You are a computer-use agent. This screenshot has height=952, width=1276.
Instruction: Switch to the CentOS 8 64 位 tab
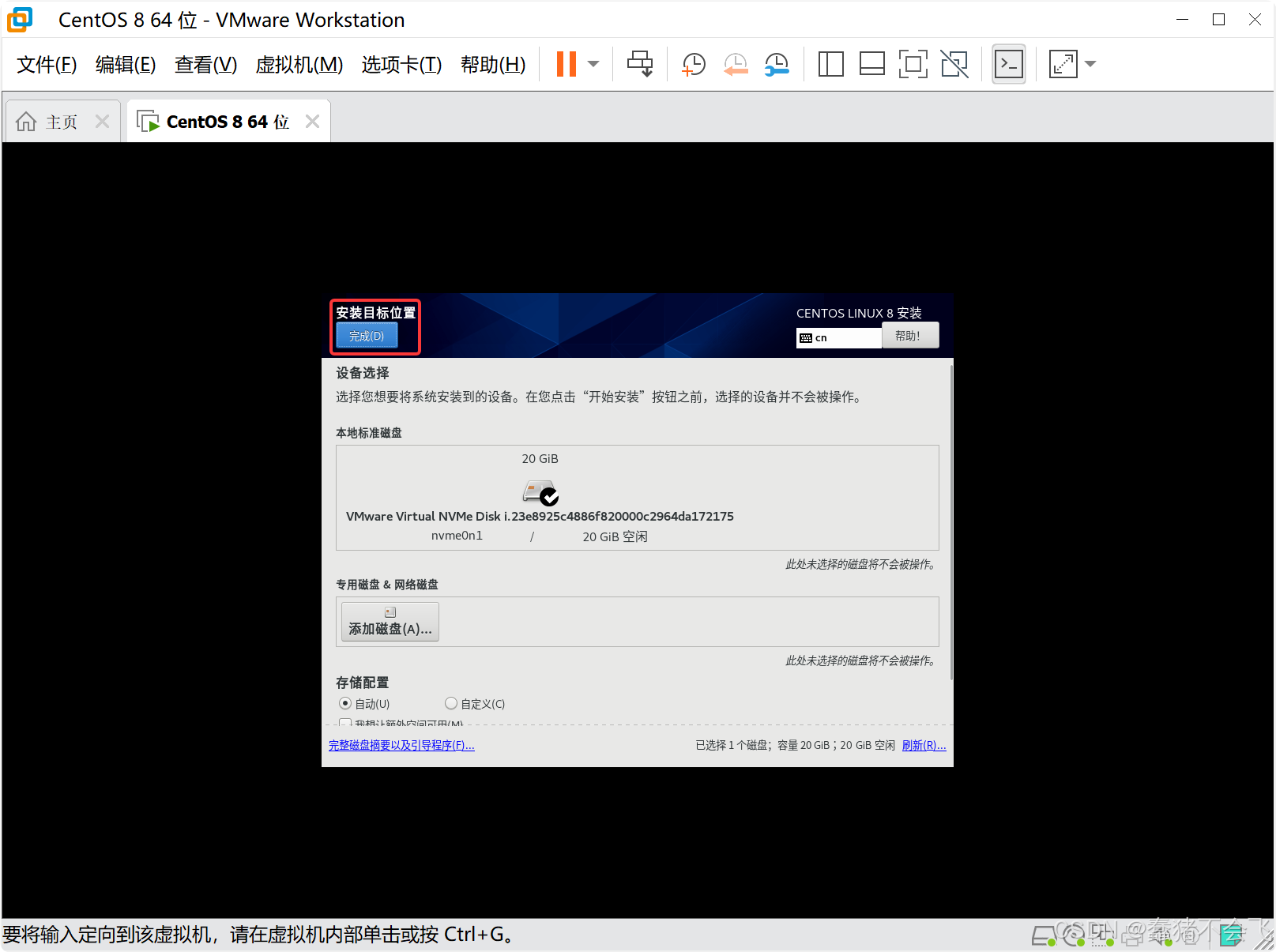click(x=228, y=122)
